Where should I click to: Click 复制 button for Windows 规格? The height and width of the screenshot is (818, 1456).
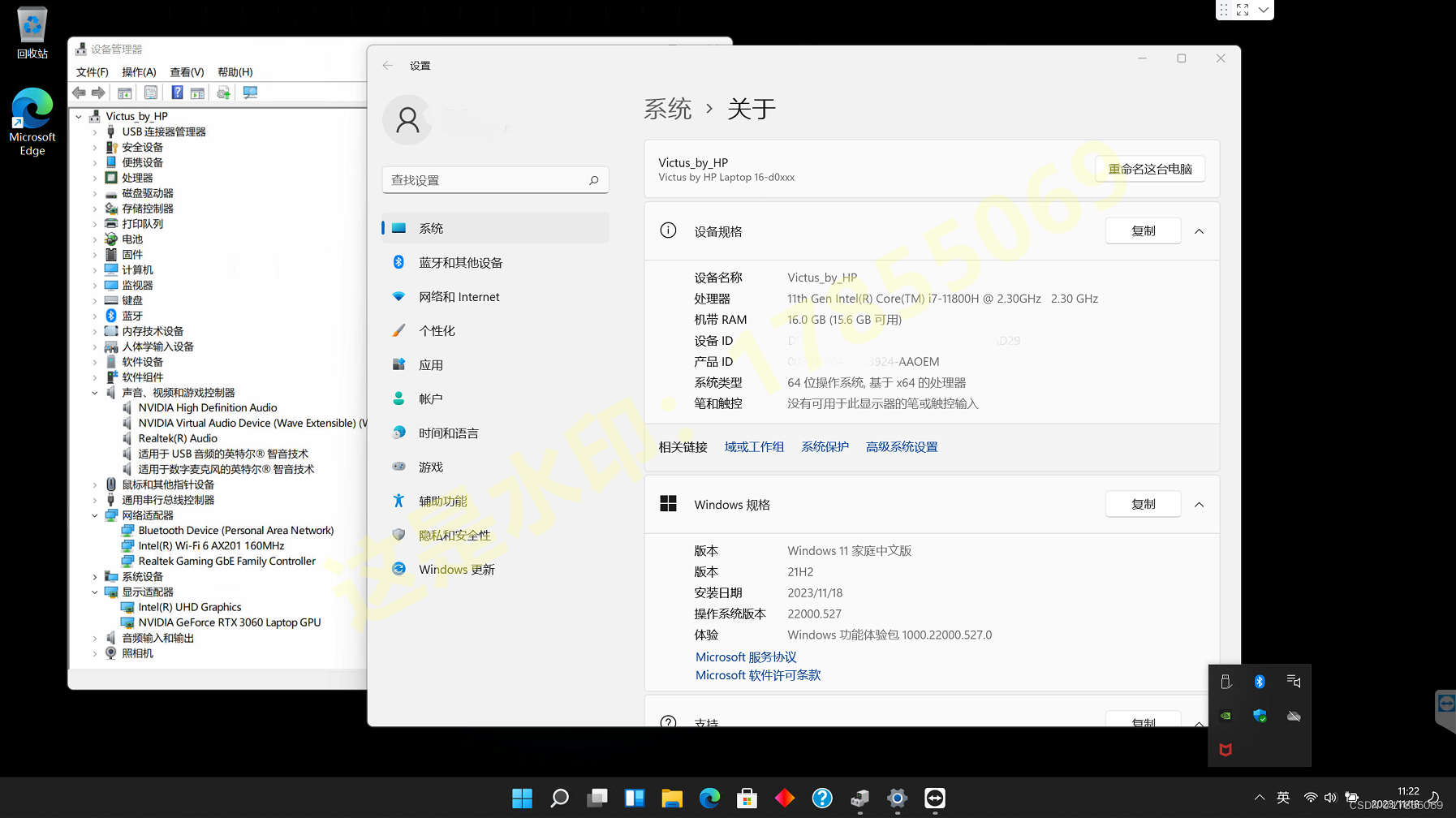[1143, 505]
